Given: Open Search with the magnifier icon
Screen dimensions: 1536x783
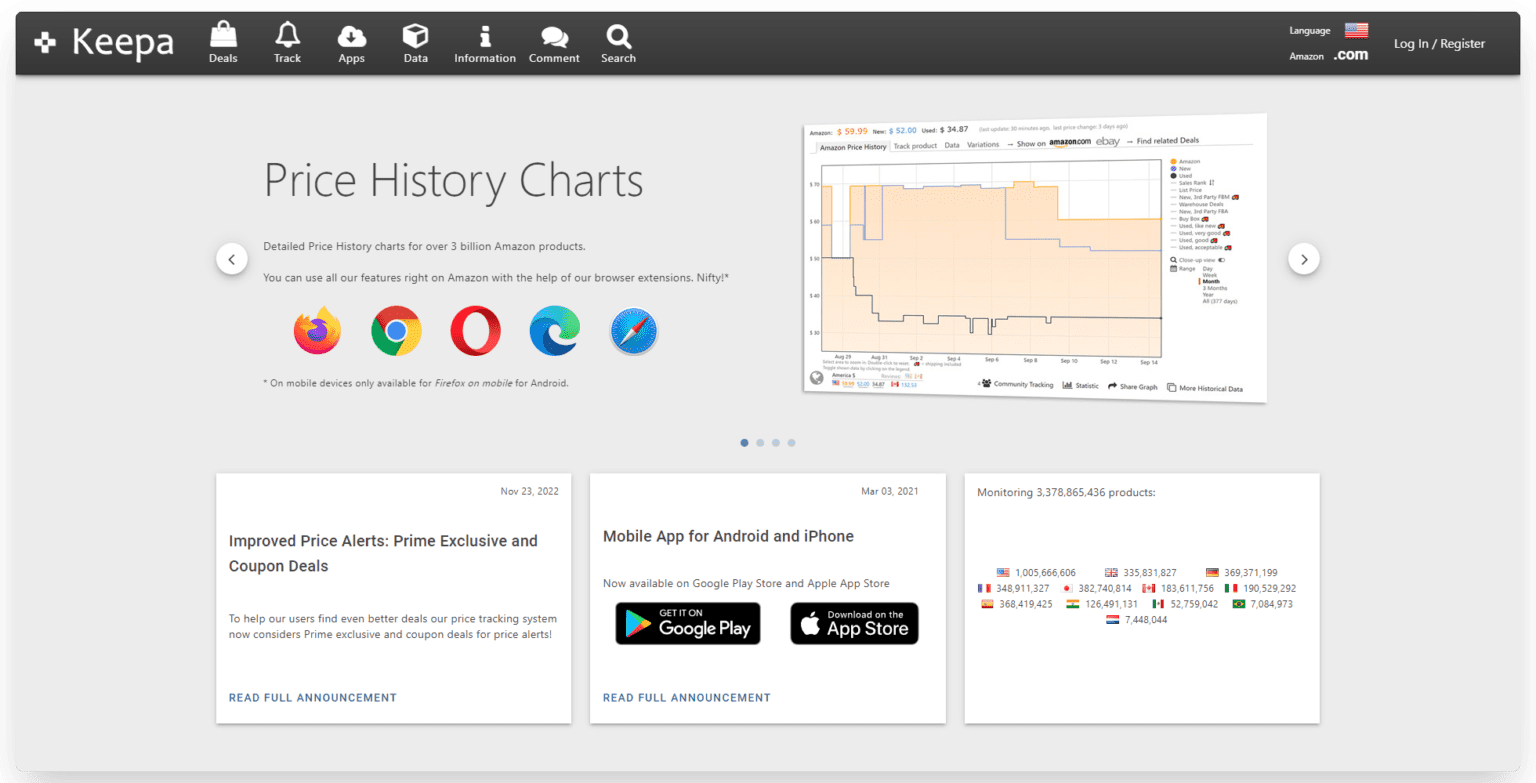Looking at the screenshot, I should pyautogui.click(x=618, y=40).
